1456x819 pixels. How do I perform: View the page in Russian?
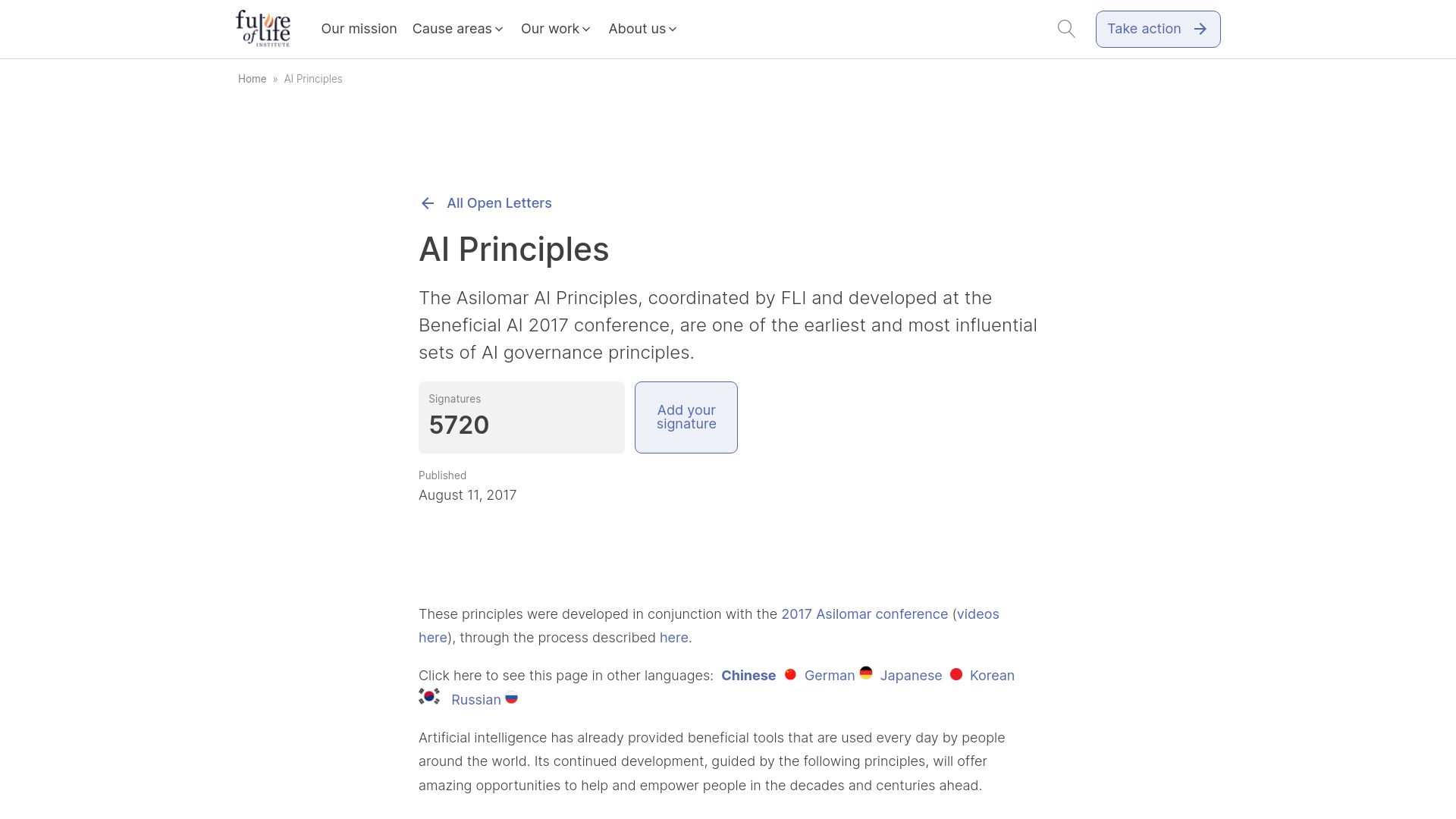475,700
